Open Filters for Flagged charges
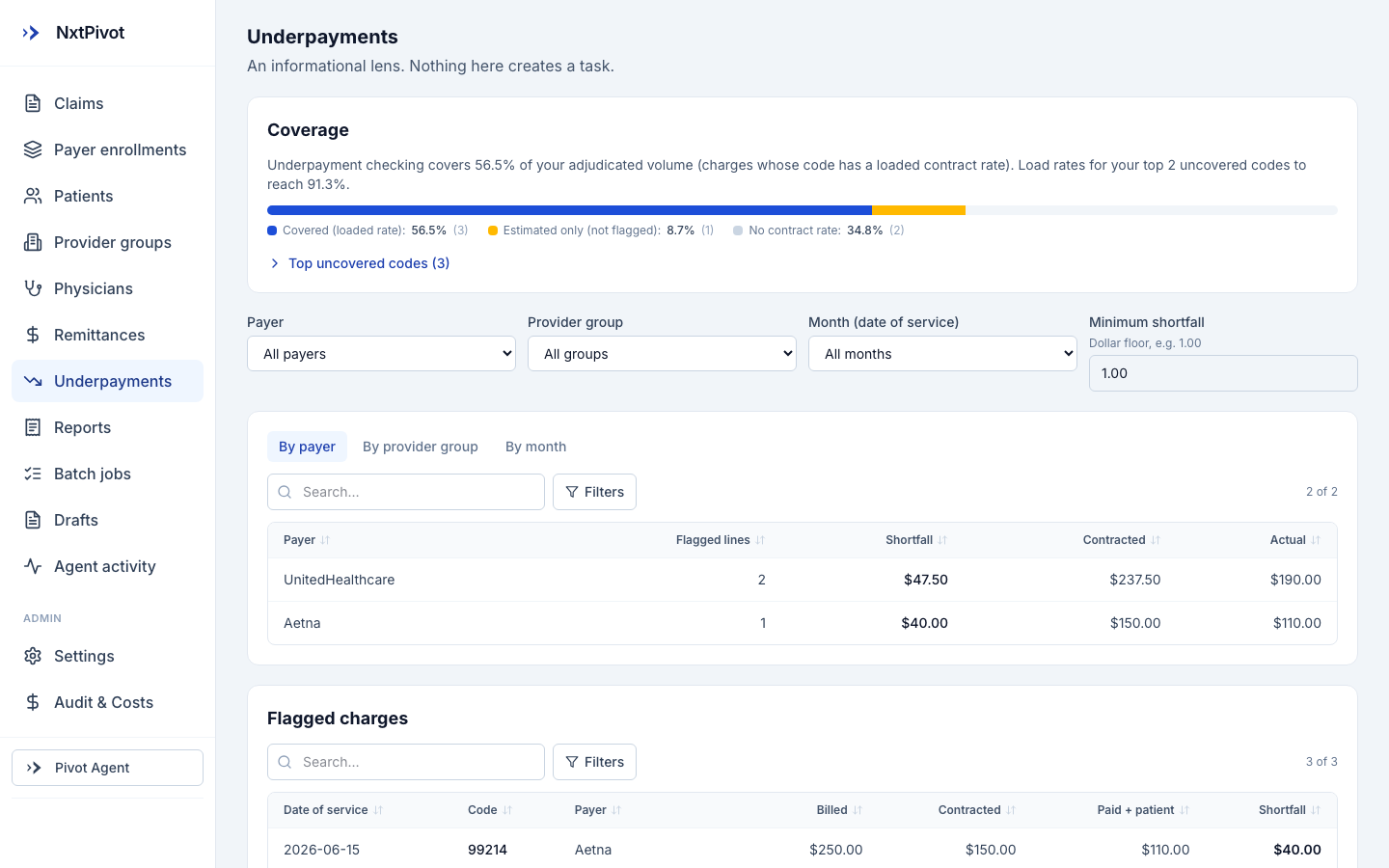 [x=594, y=762]
